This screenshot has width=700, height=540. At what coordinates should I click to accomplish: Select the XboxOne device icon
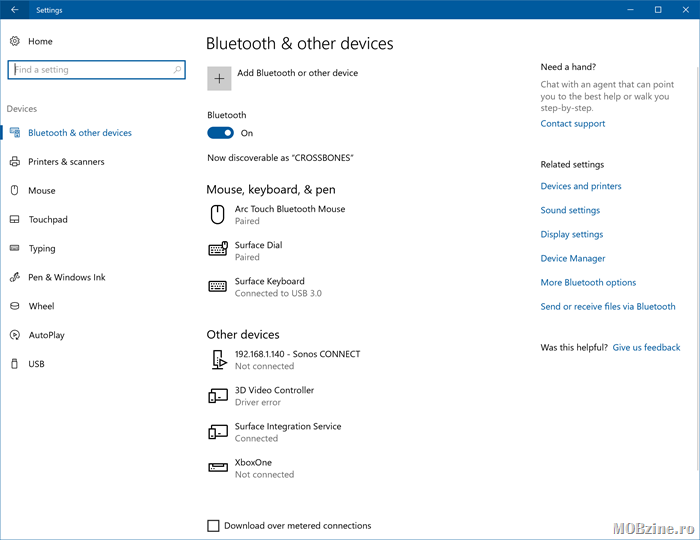click(x=217, y=468)
